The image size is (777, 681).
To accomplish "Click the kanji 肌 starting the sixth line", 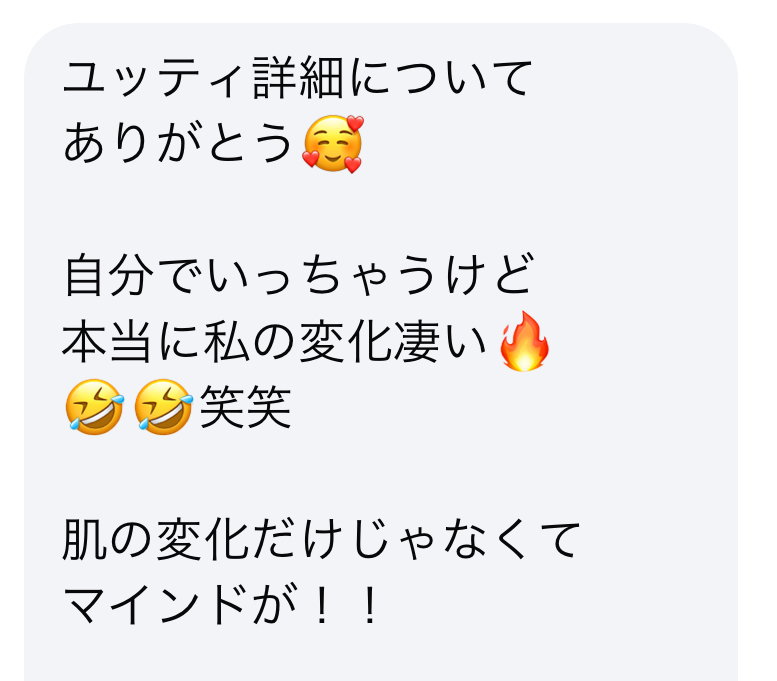I will pyautogui.click(x=84, y=539).
